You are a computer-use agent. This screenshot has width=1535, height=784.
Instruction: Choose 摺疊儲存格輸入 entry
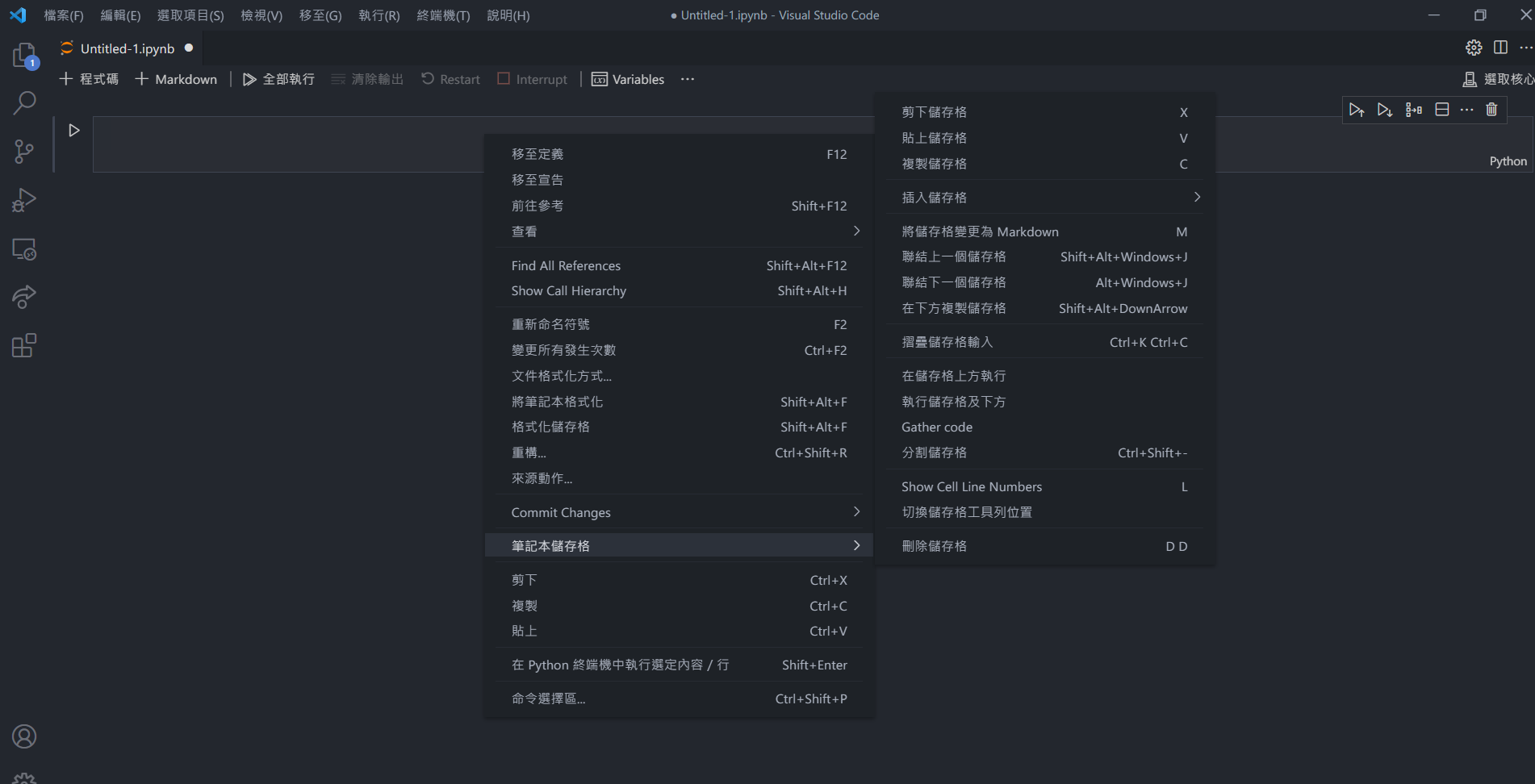[x=1045, y=342]
